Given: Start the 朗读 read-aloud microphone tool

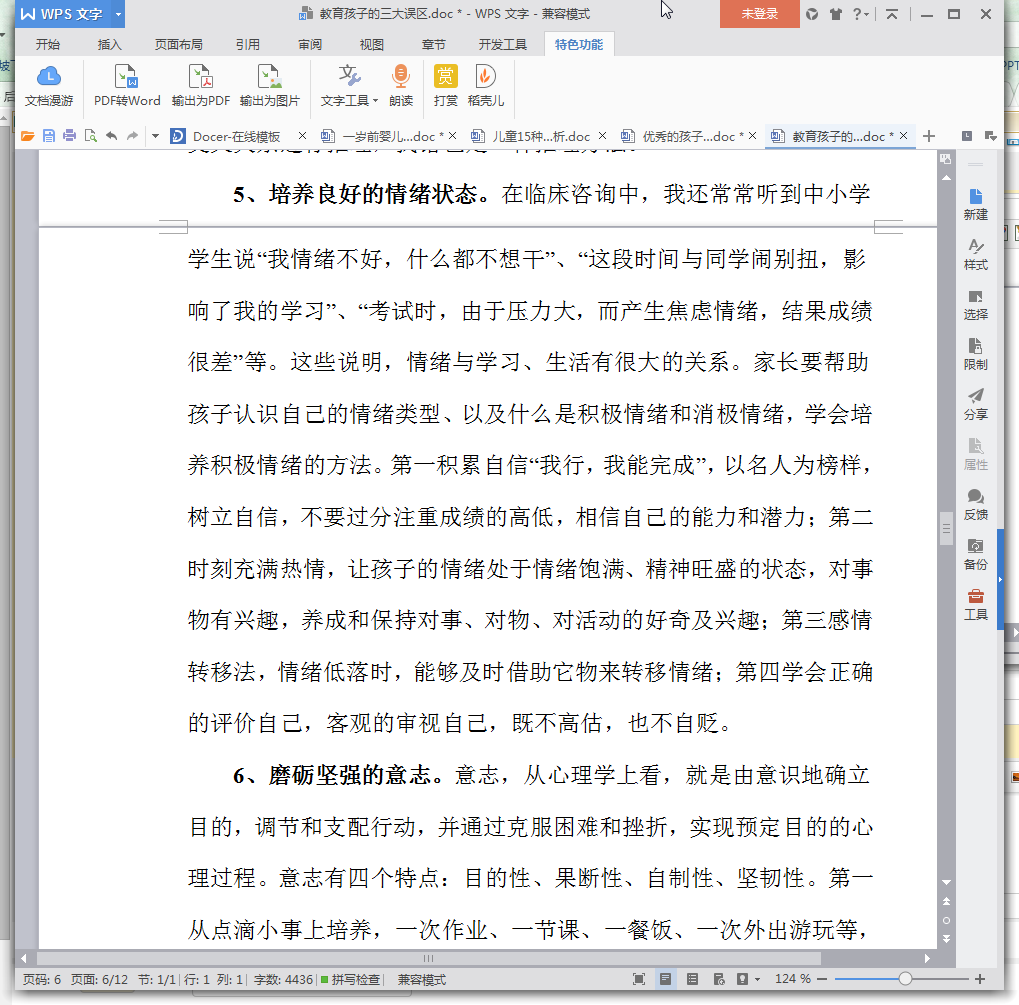Looking at the screenshot, I should click(x=401, y=85).
